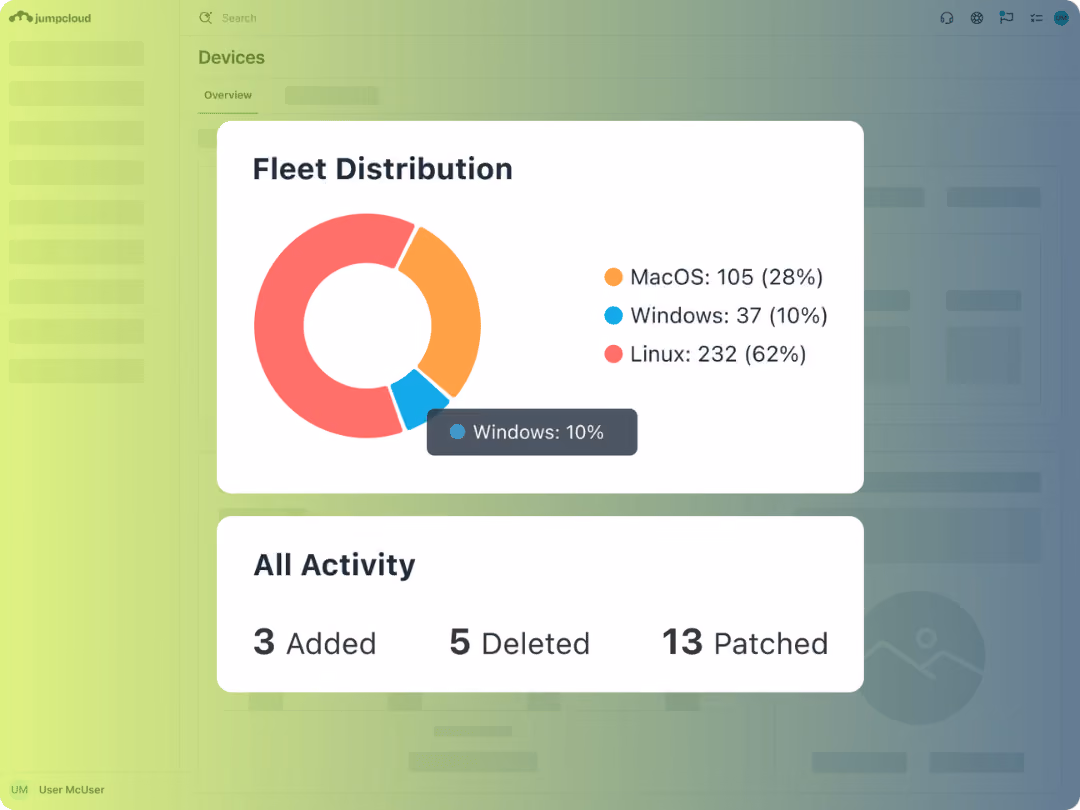Click into the Search field
This screenshot has width=1080, height=810.
(239, 18)
